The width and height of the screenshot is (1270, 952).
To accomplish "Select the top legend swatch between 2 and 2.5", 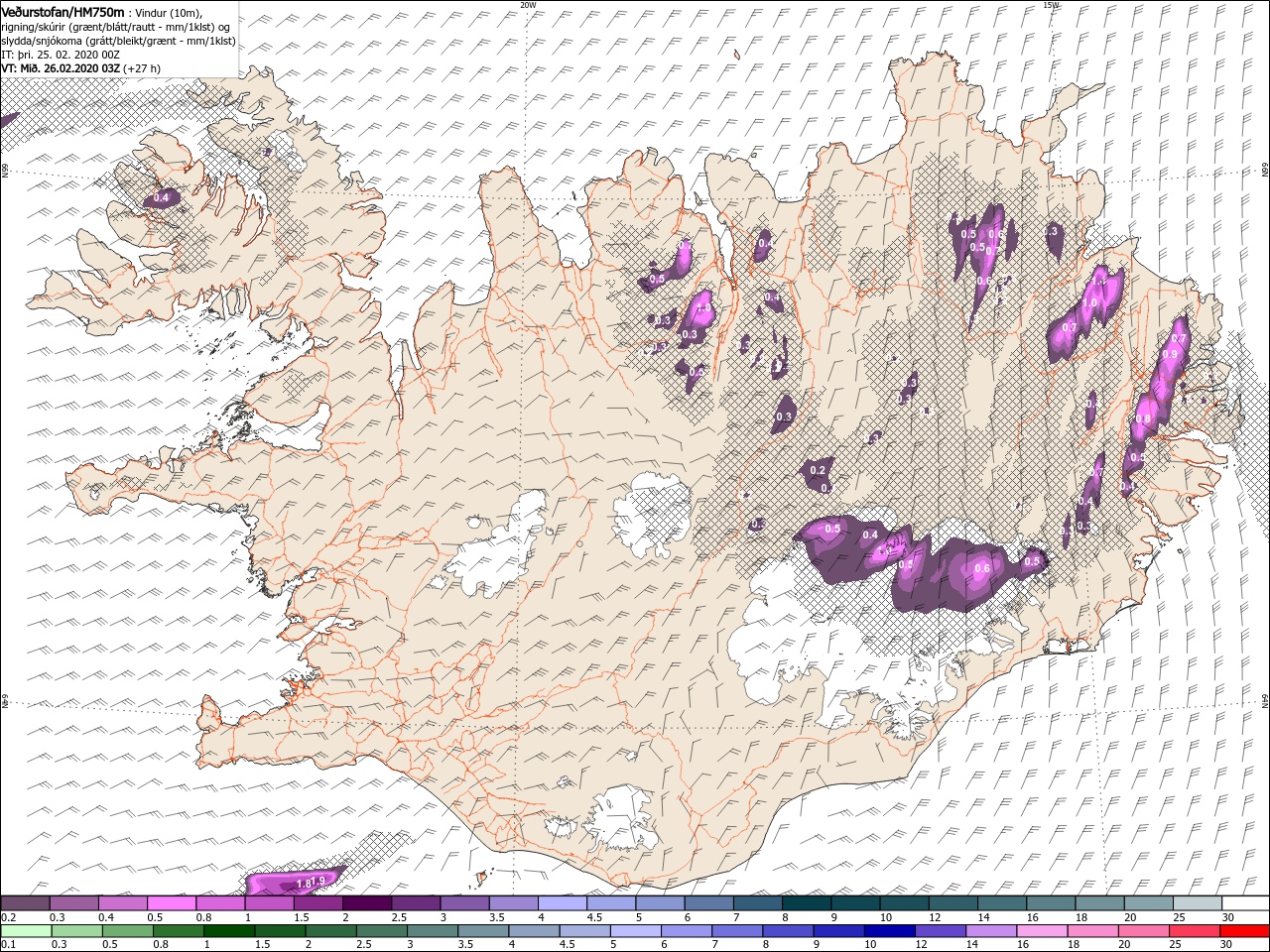I will tap(366, 903).
